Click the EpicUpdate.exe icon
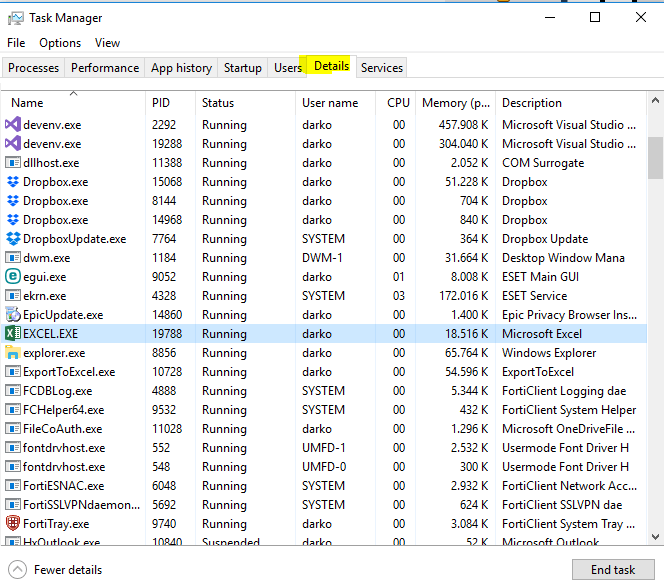Image resolution: width=664 pixels, height=588 pixels. tap(13, 315)
